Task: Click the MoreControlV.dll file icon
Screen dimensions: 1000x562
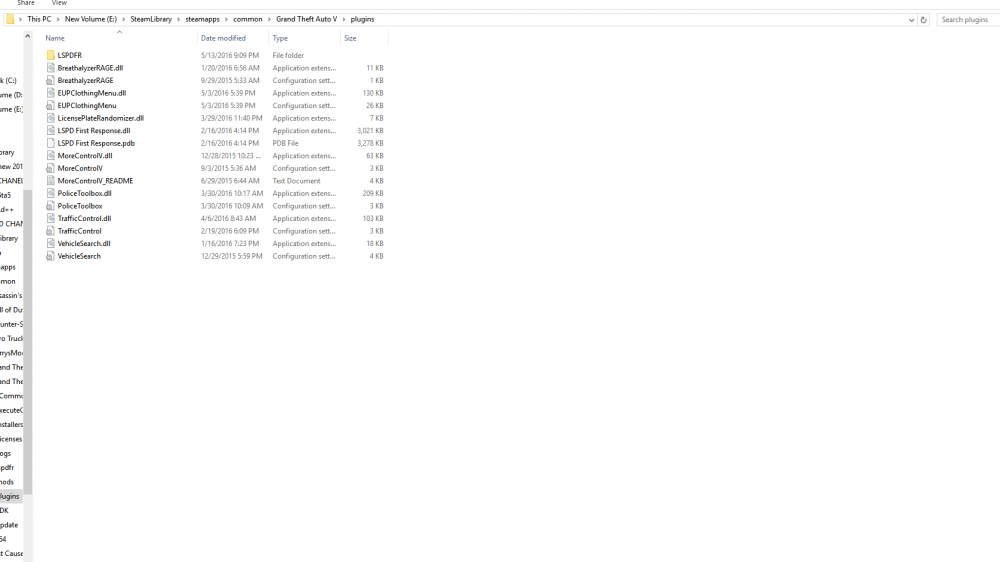Action: tap(50, 156)
